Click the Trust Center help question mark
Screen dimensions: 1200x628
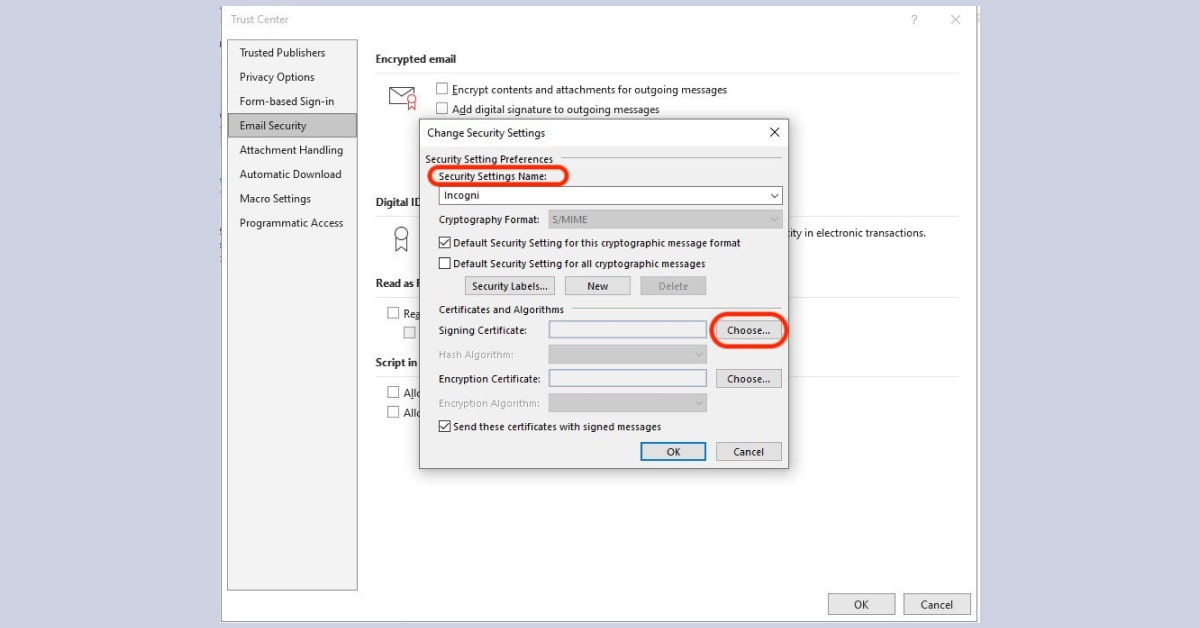pyautogui.click(x=913, y=19)
